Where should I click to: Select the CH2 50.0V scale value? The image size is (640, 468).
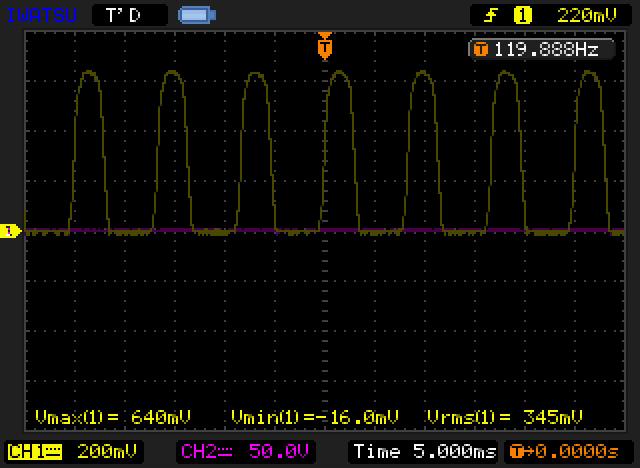click(279, 452)
